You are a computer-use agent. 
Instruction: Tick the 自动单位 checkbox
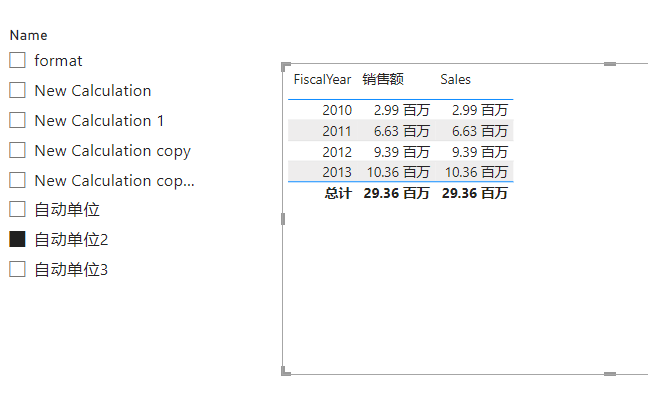point(17,209)
